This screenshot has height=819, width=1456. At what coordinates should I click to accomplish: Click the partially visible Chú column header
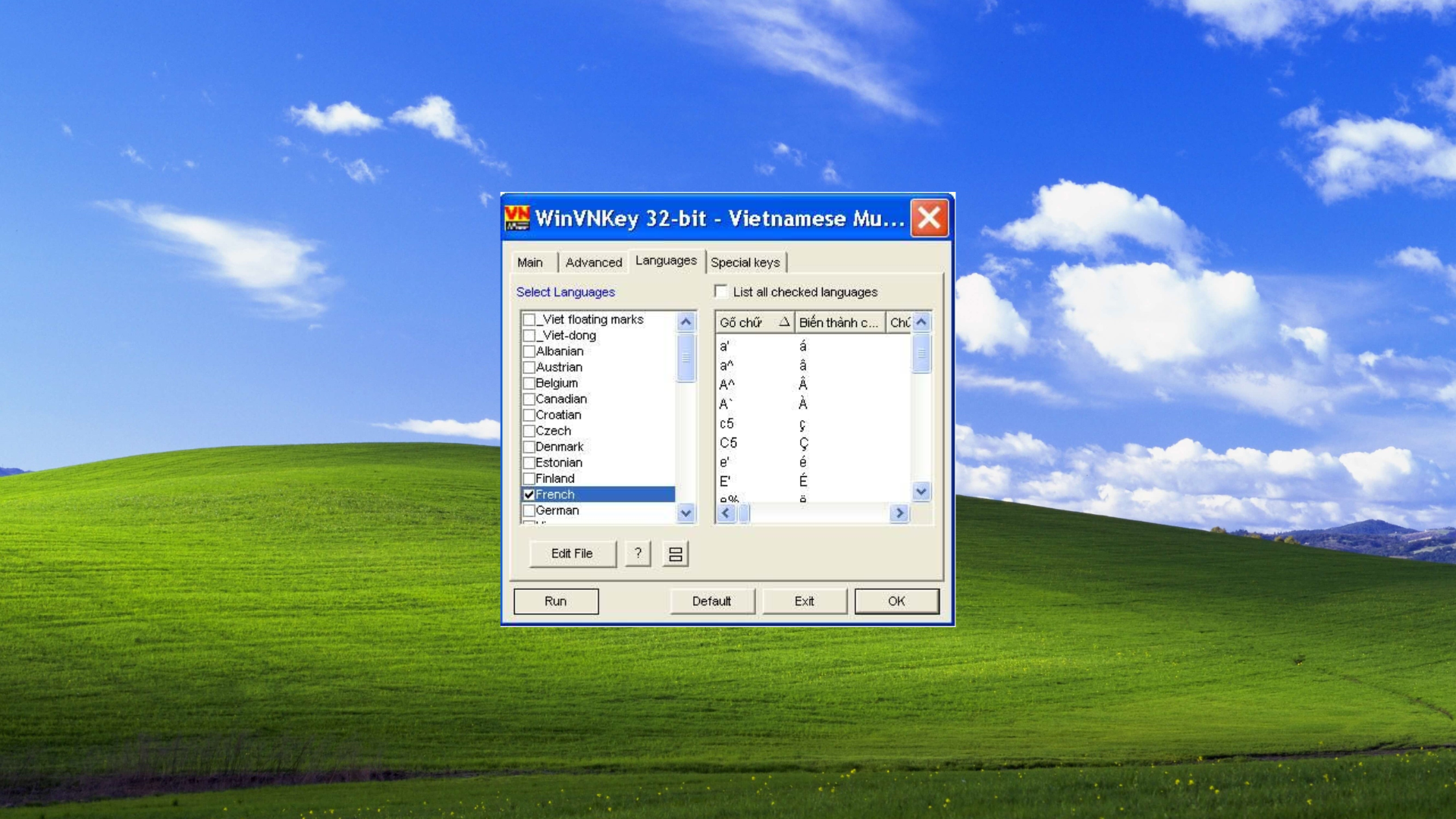click(899, 322)
